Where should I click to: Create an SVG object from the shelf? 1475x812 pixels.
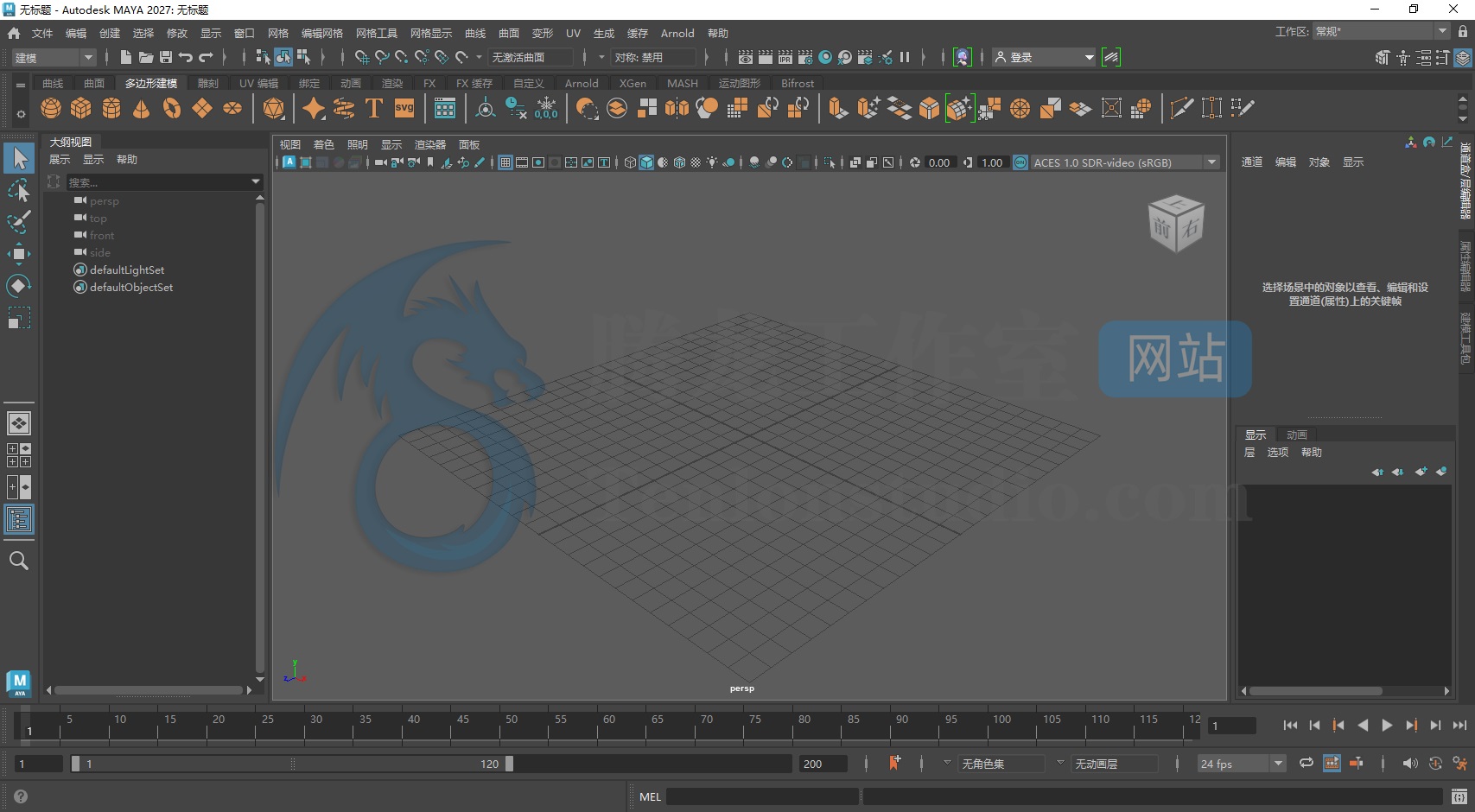403,108
